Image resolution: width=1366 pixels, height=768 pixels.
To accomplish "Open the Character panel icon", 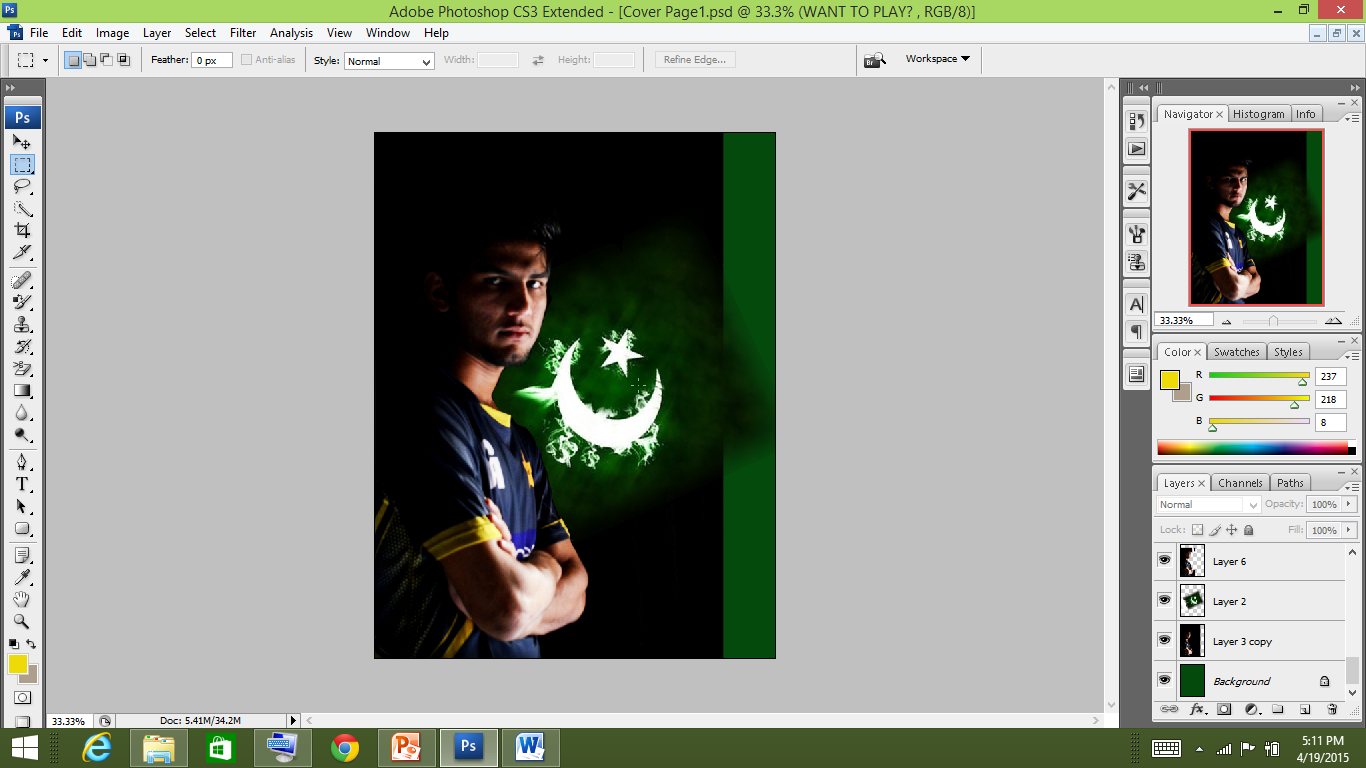I will click(1136, 304).
